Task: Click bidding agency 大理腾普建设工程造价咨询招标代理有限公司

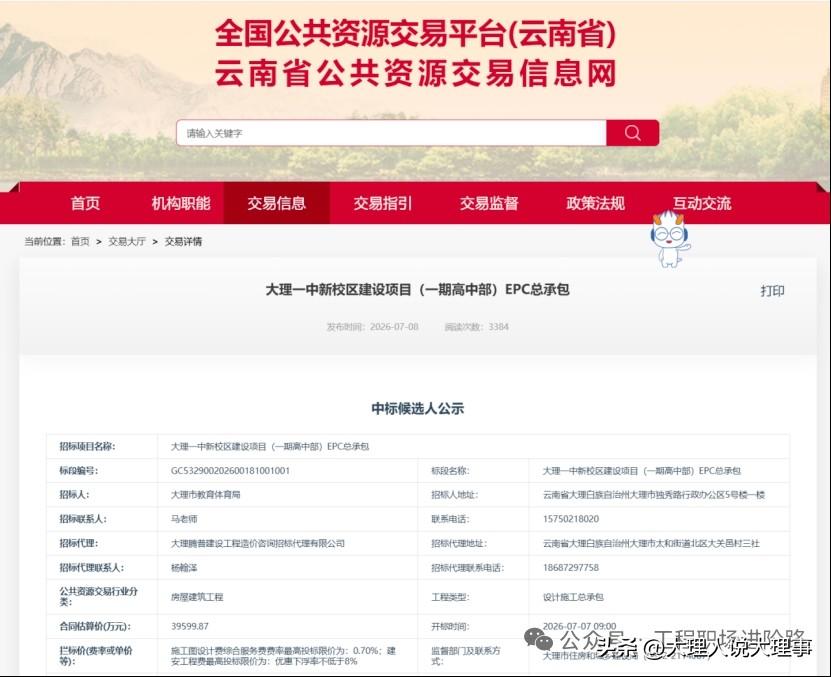Action: point(258,543)
